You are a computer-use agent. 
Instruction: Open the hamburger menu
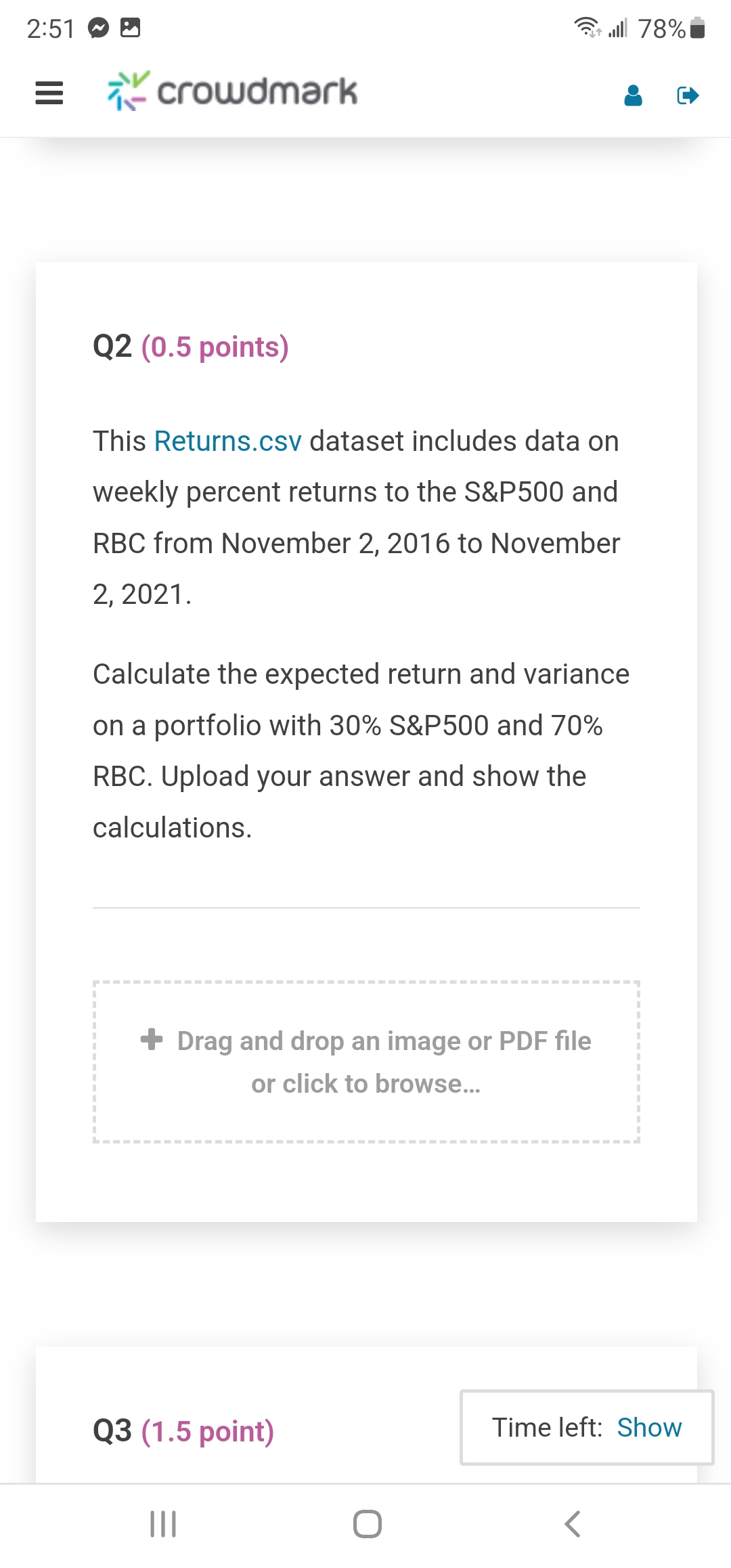49,93
